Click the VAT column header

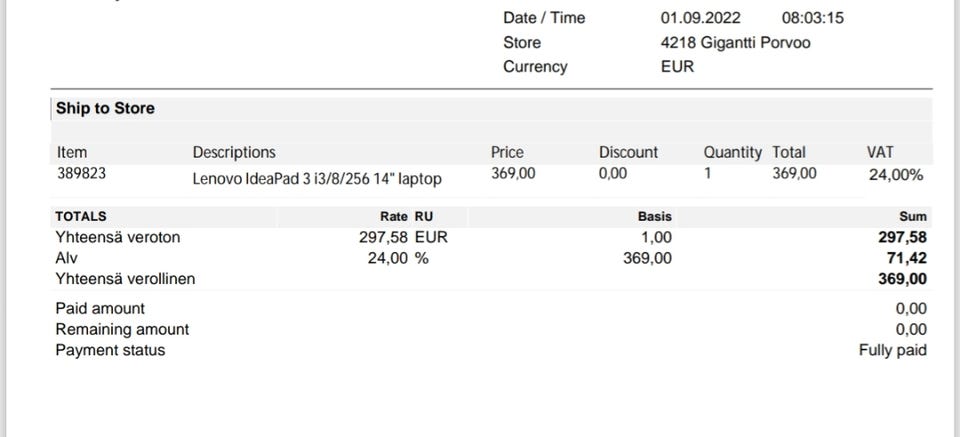[880, 152]
